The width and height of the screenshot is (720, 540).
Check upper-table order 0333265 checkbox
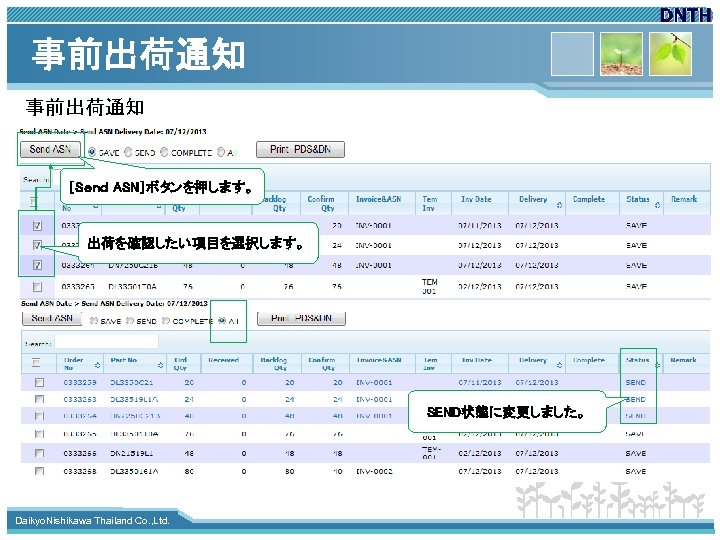[37, 287]
